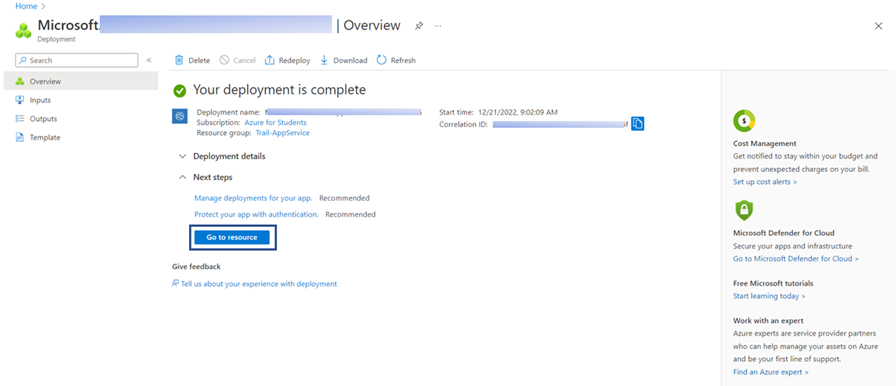Open the Azure for Students subscription
Image resolution: width=896 pixels, height=386 pixels.
pyautogui.click(x=275, y=122)
